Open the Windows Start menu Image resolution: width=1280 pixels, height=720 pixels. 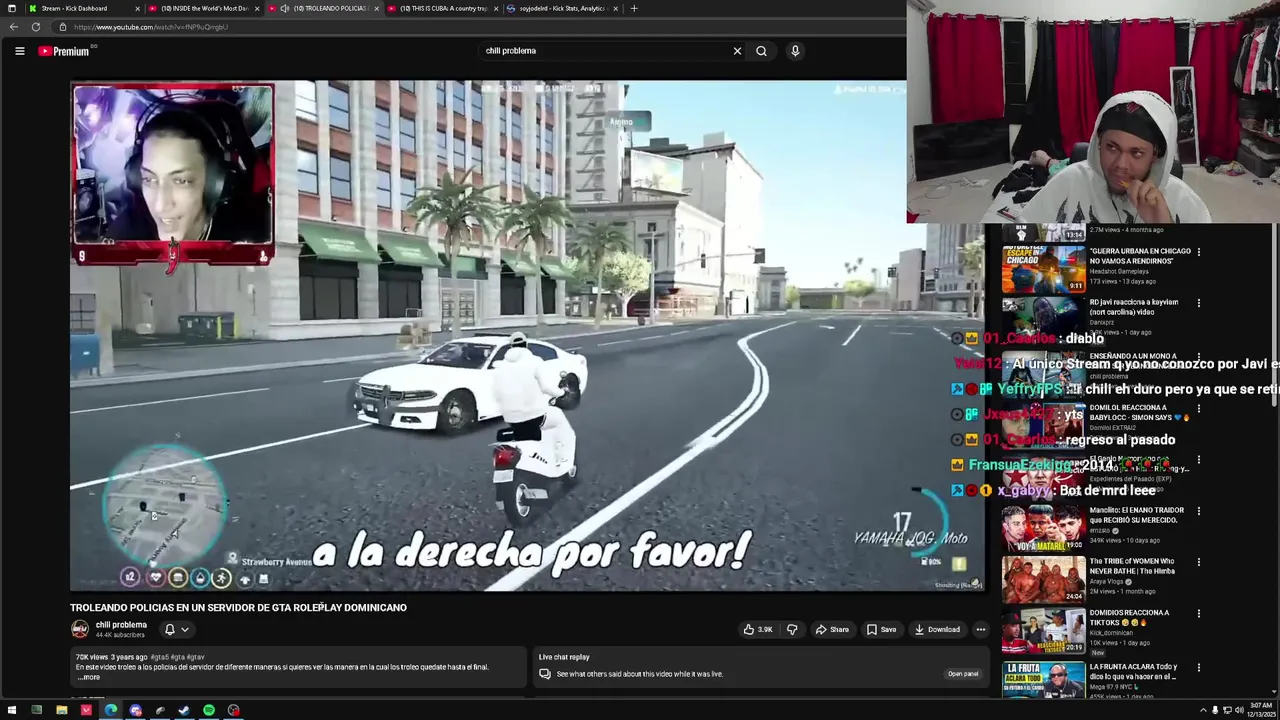click(12, 710)
